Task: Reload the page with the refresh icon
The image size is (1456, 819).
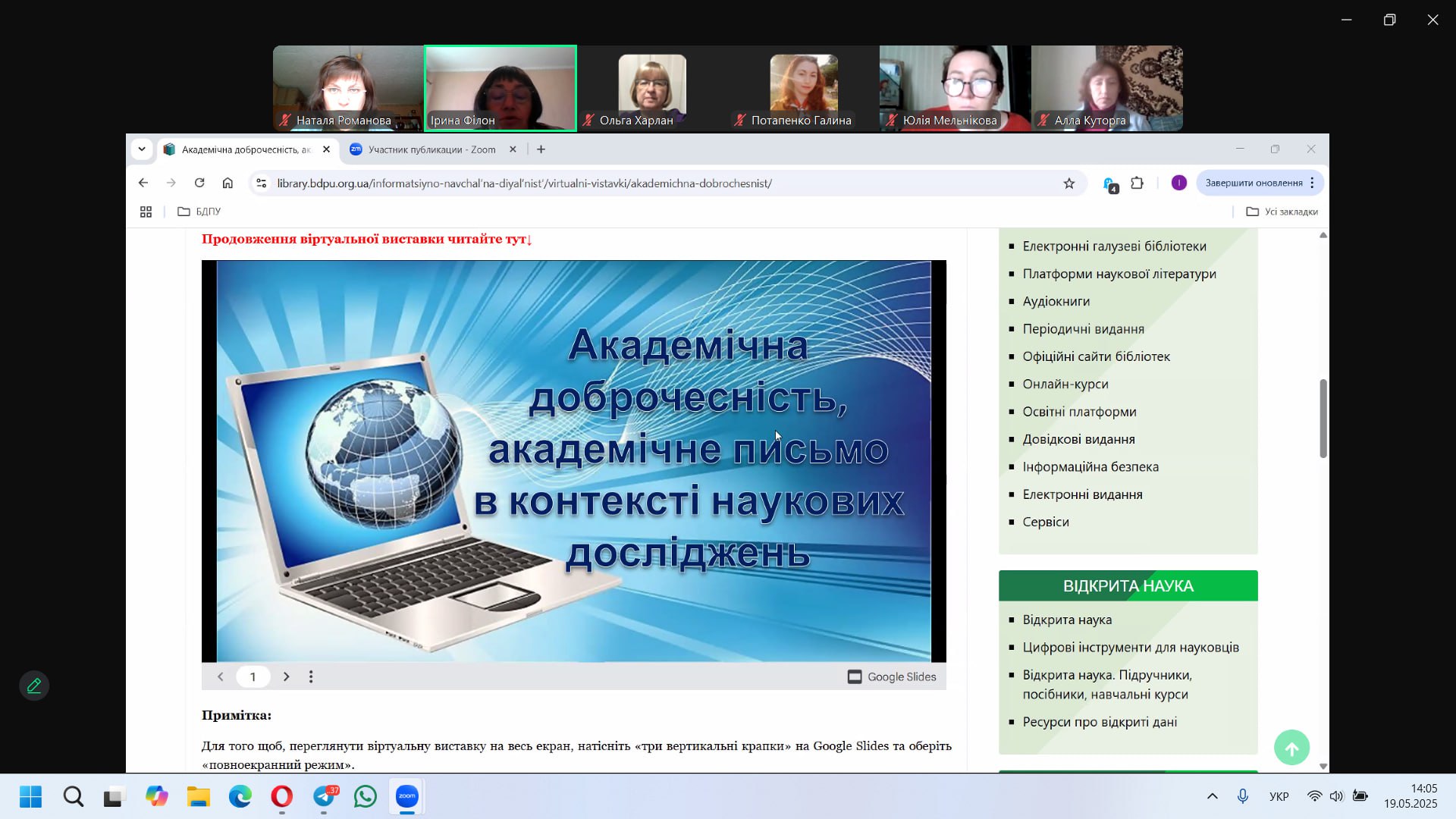Action: (x=199, y=183)
